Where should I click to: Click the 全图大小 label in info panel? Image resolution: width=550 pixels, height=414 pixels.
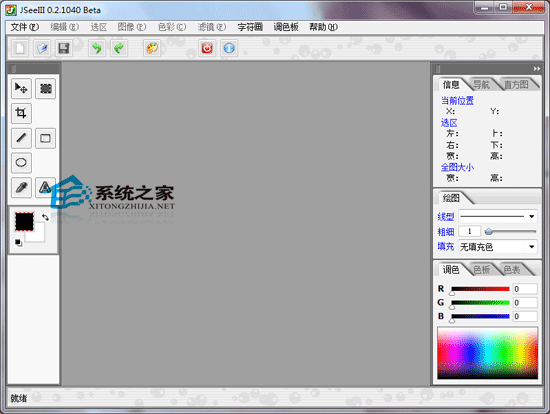(457, 167)
